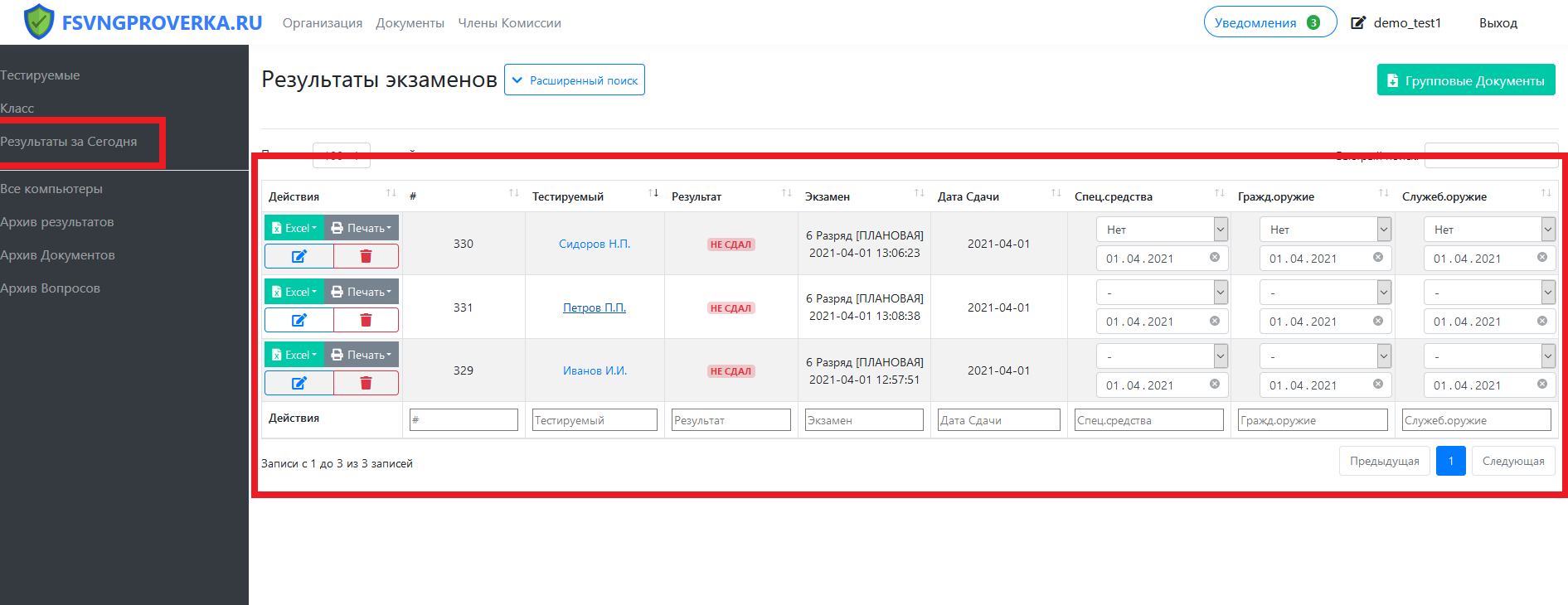This screenshot has height=605, width=1568.
Task: Click edit icon in Петров П.П. row
Action: pos(299,320)
